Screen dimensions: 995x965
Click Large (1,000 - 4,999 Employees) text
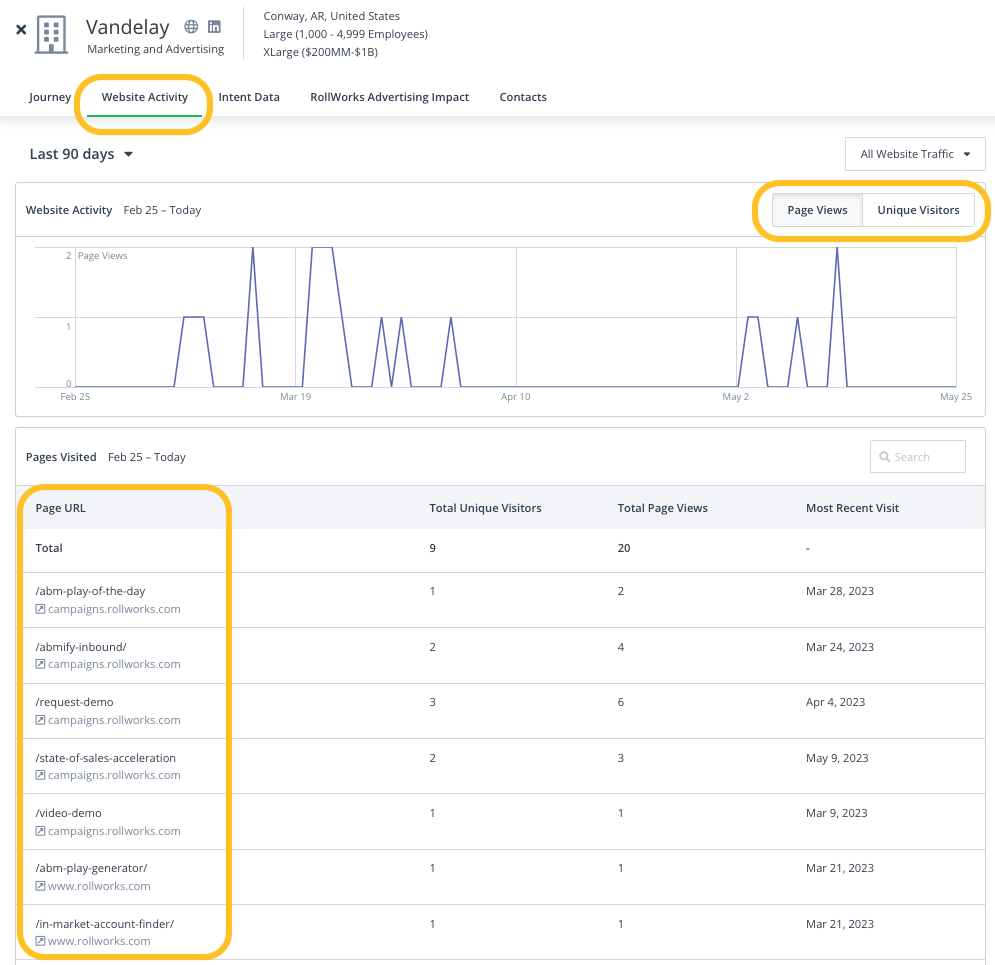(345, 34)
